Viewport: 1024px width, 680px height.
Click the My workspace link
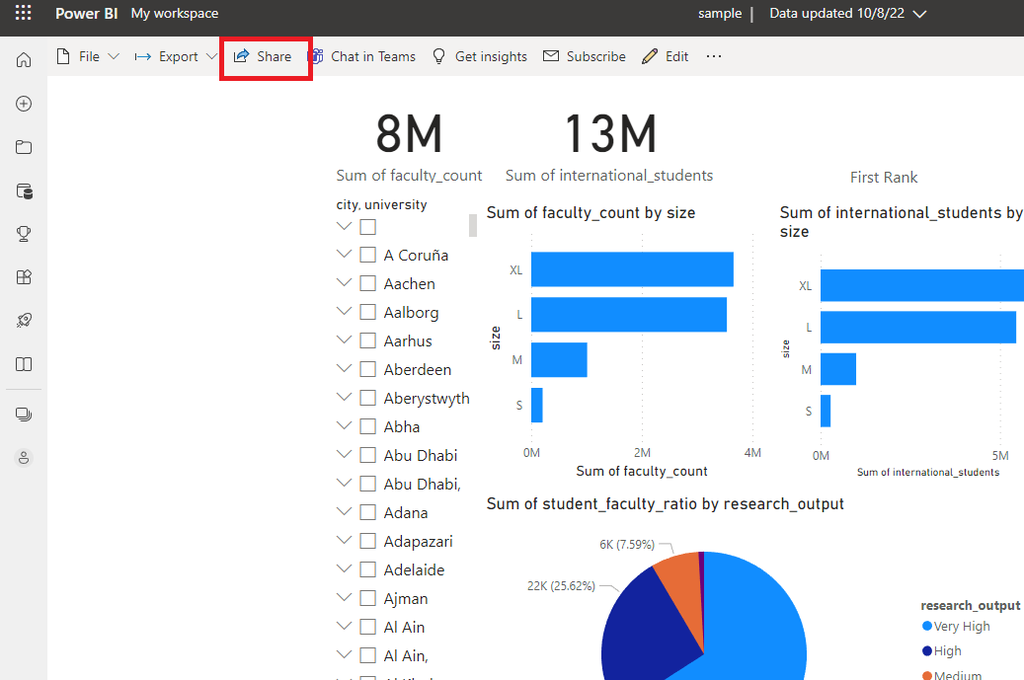174,14
